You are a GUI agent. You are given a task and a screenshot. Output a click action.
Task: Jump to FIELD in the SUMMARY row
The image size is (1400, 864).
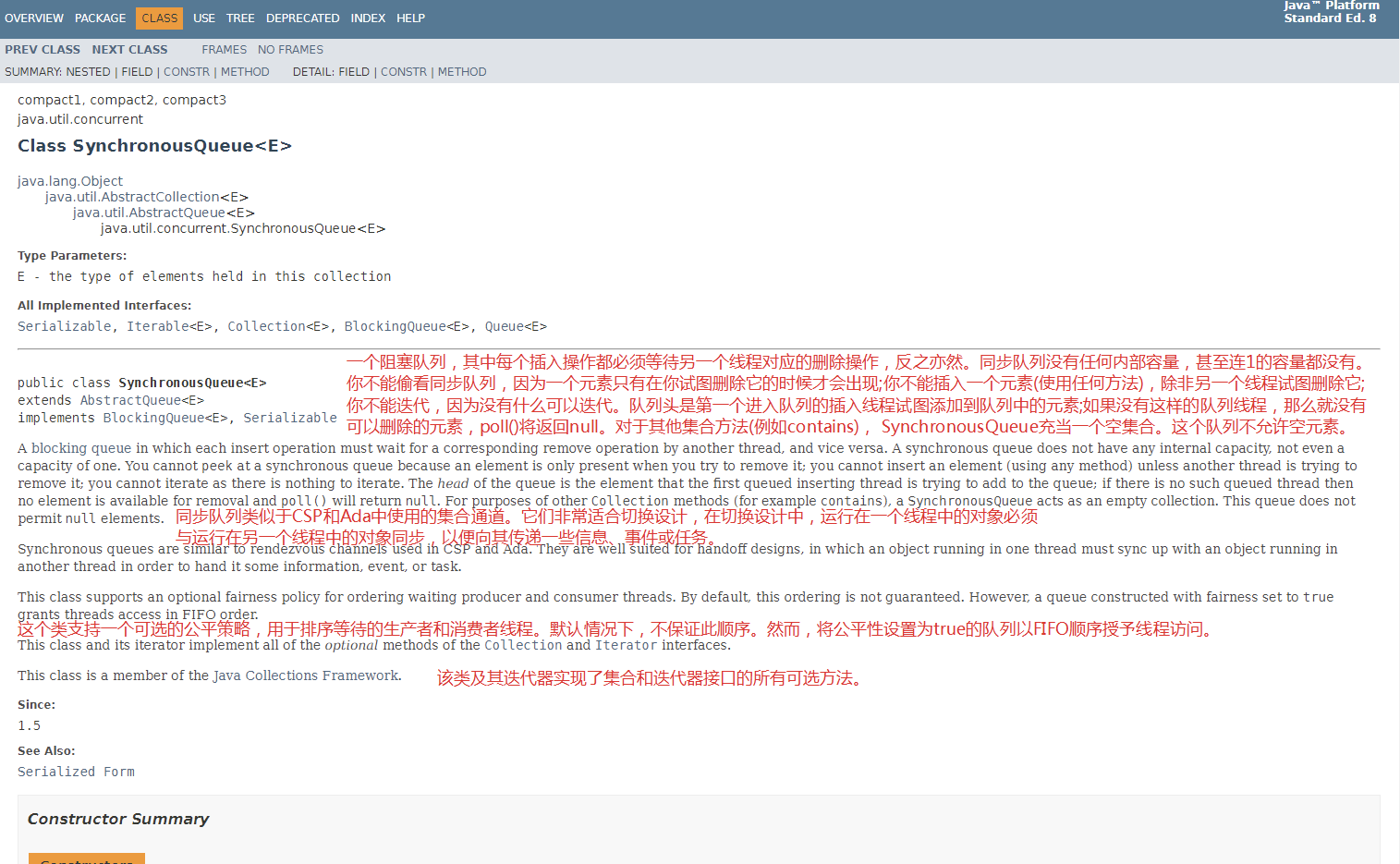point(138,72)
